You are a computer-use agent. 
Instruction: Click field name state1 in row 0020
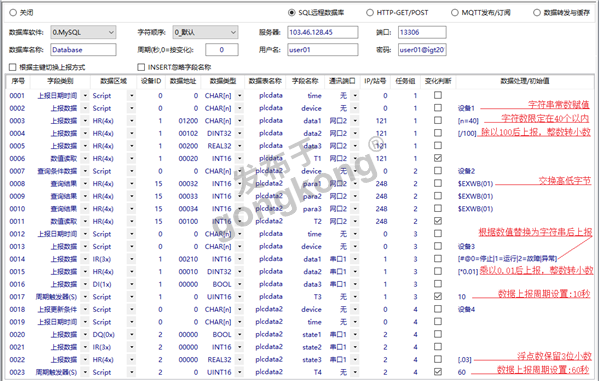311,334
